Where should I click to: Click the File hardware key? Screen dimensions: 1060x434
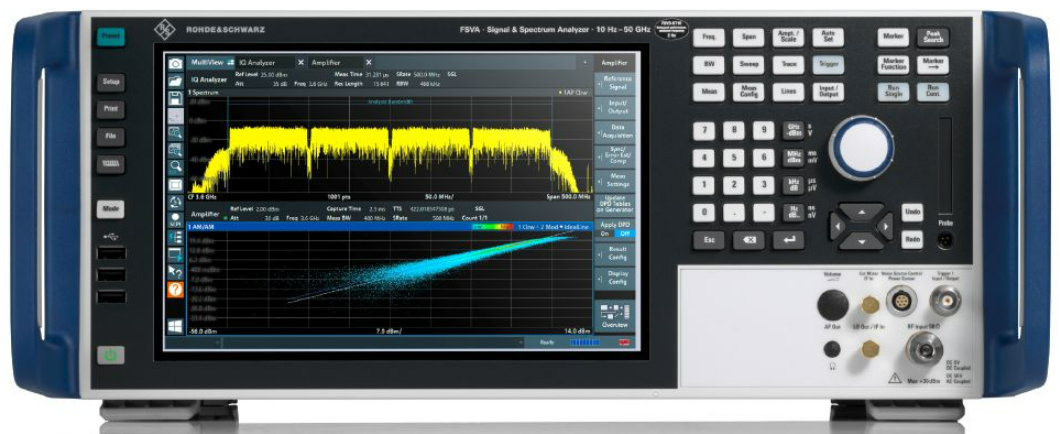click(110, 135)
